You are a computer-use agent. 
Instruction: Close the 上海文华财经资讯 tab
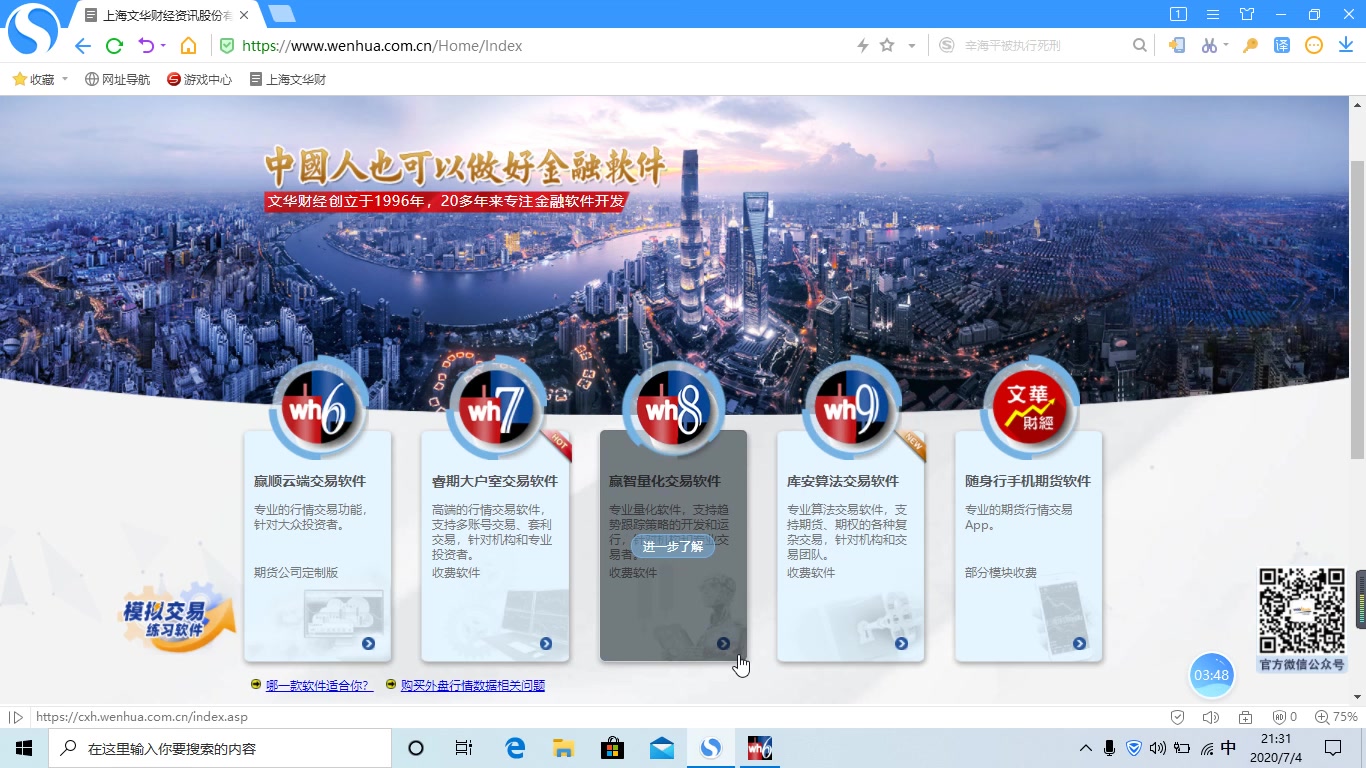[245, 15]
